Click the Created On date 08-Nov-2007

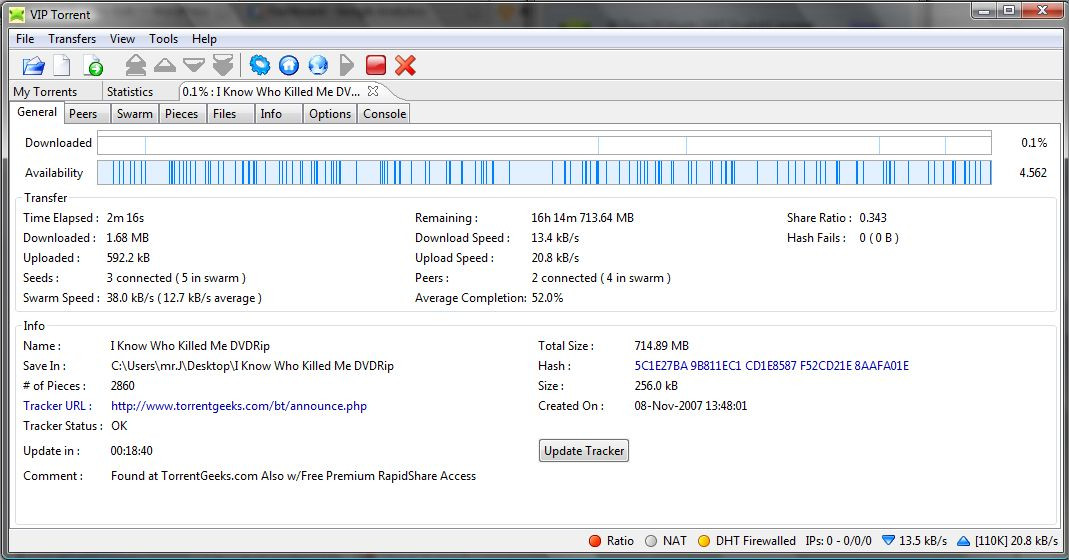(691, 406)
